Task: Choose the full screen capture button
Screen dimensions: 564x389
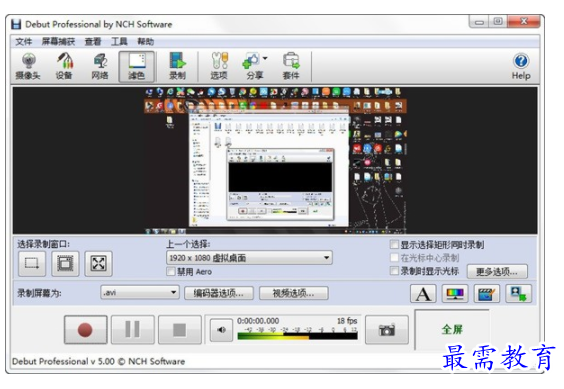Action: (98, 263)
